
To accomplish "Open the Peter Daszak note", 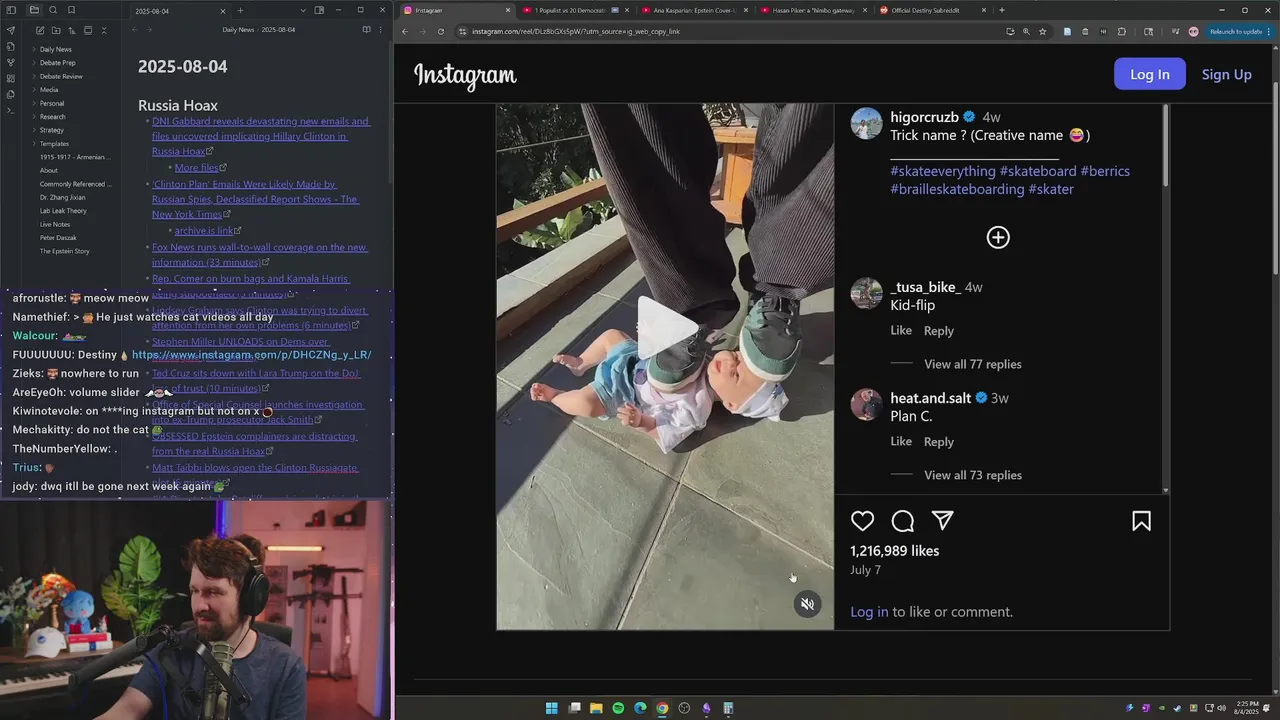I will [x=58, y=238].
